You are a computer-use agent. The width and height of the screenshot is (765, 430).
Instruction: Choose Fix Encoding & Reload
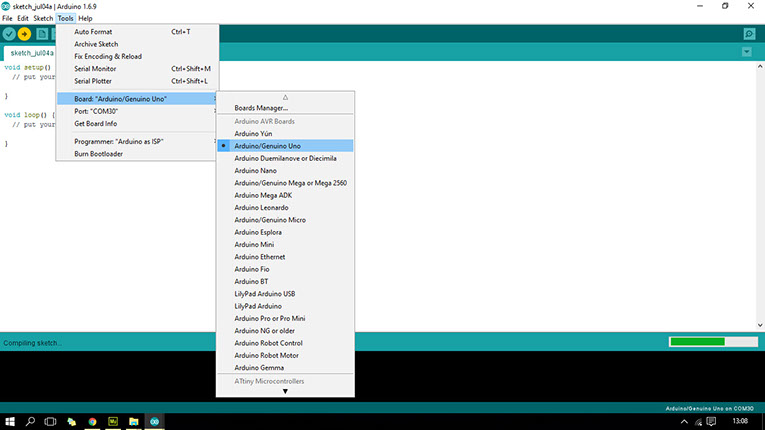[137, 57]
